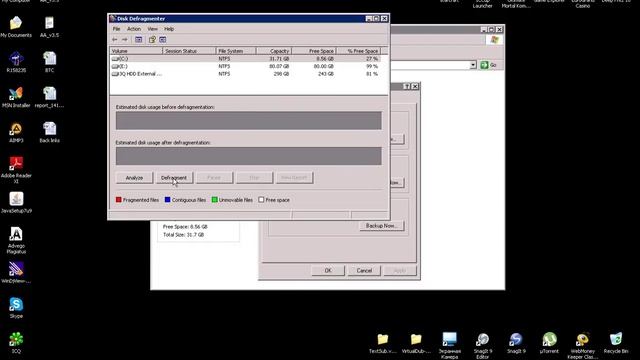Click the toolbar icon right of Properties

[x=163, y=40]
